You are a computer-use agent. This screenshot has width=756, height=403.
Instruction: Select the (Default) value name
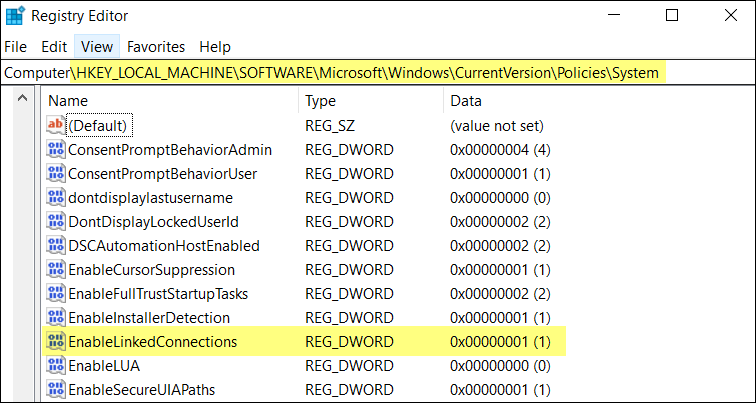(x=98, y=126)
